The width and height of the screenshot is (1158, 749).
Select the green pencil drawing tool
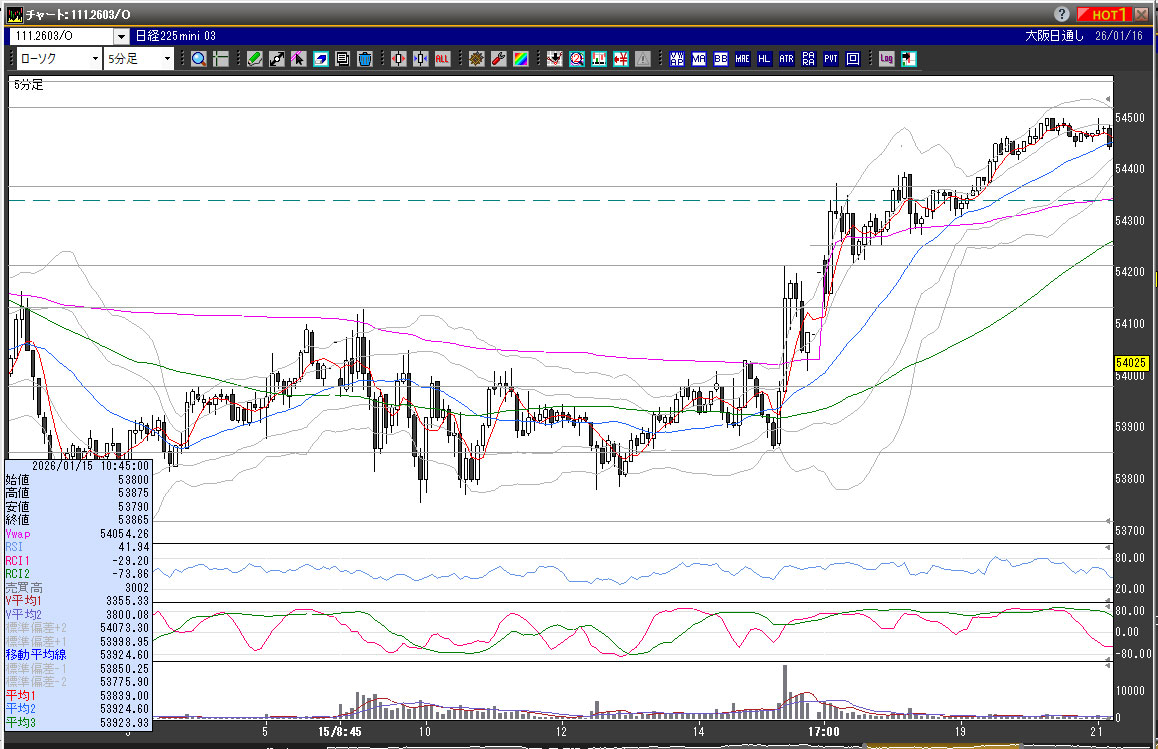click(255, 59)
